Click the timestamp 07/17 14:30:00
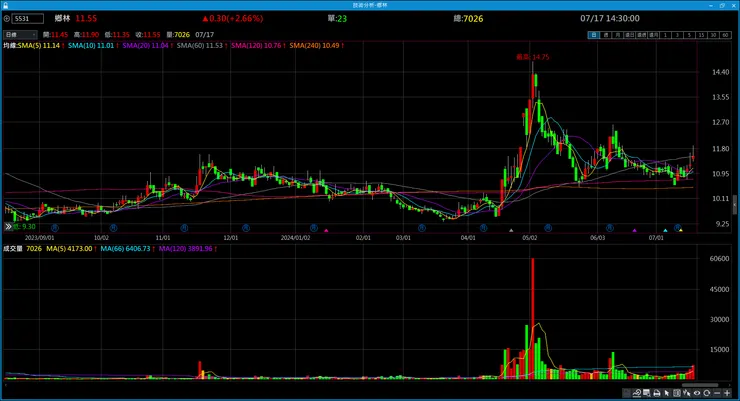This screenshot has width=740, height=401. 610,18
